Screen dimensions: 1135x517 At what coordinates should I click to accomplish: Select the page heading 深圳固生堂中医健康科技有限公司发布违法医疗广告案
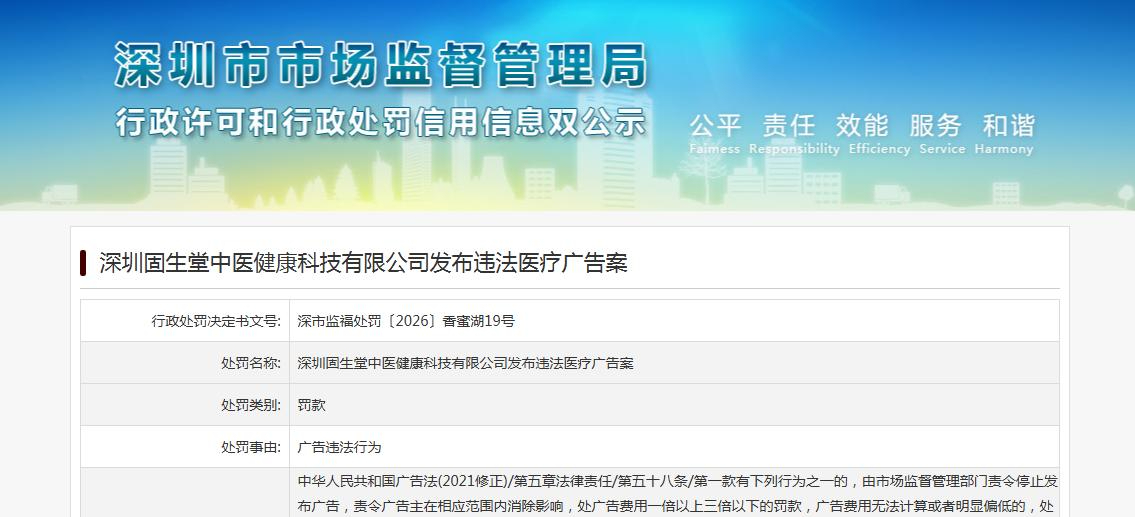pyautogui.click(x=363, y=263)
